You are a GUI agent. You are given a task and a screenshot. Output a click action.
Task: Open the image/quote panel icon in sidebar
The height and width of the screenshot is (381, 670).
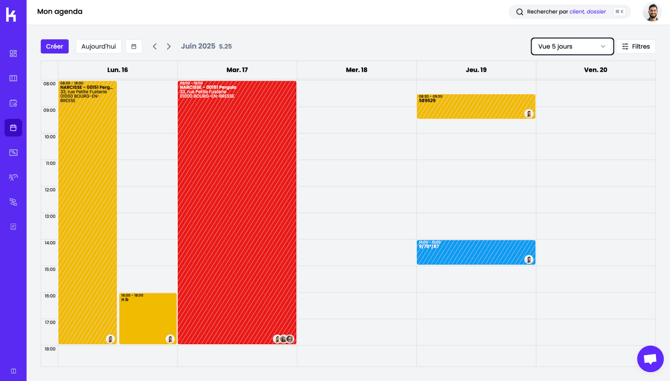click(x=13, y=152)
